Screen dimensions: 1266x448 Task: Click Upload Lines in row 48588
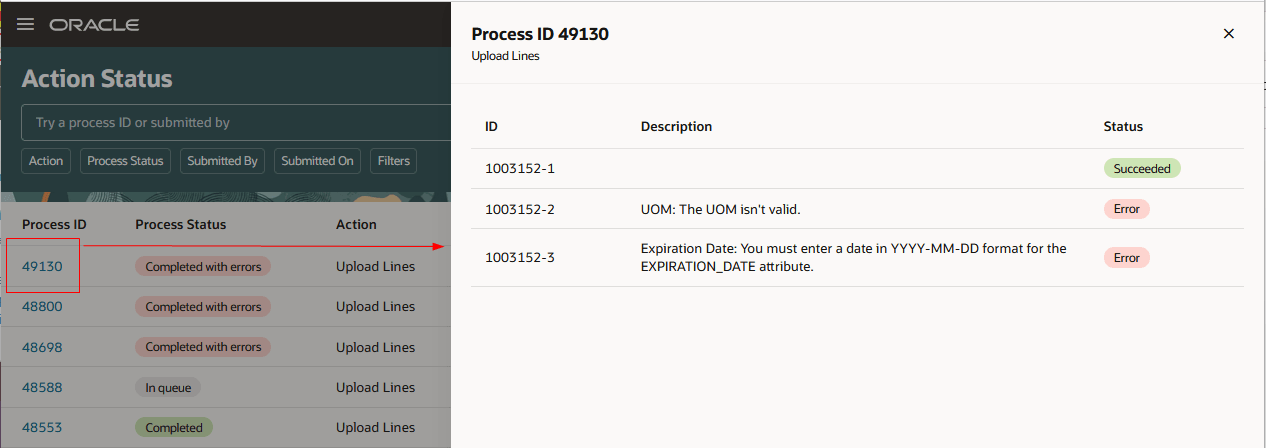375,387
